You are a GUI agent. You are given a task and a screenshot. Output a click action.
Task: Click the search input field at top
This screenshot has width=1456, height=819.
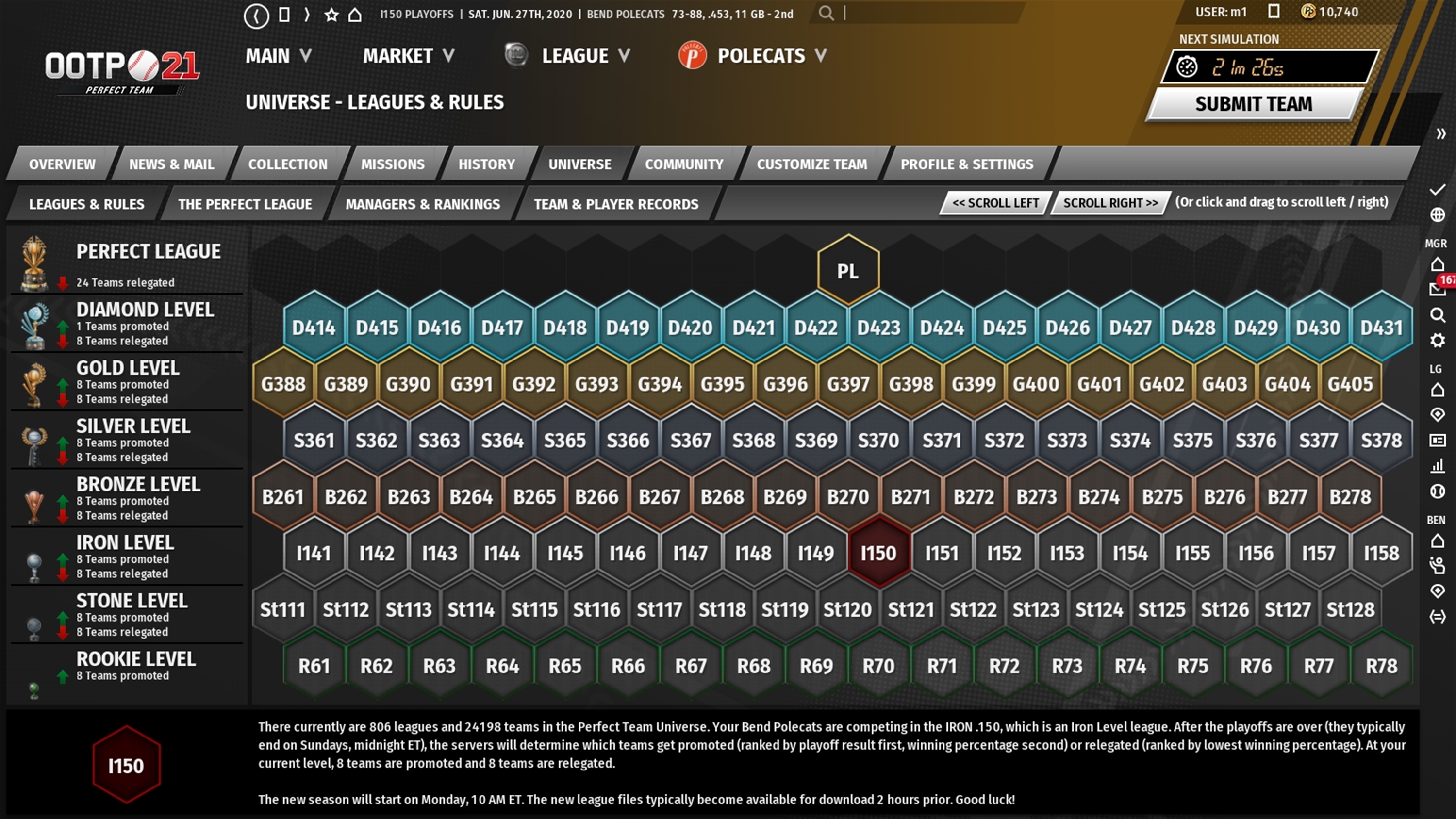(x=927, y=14)
